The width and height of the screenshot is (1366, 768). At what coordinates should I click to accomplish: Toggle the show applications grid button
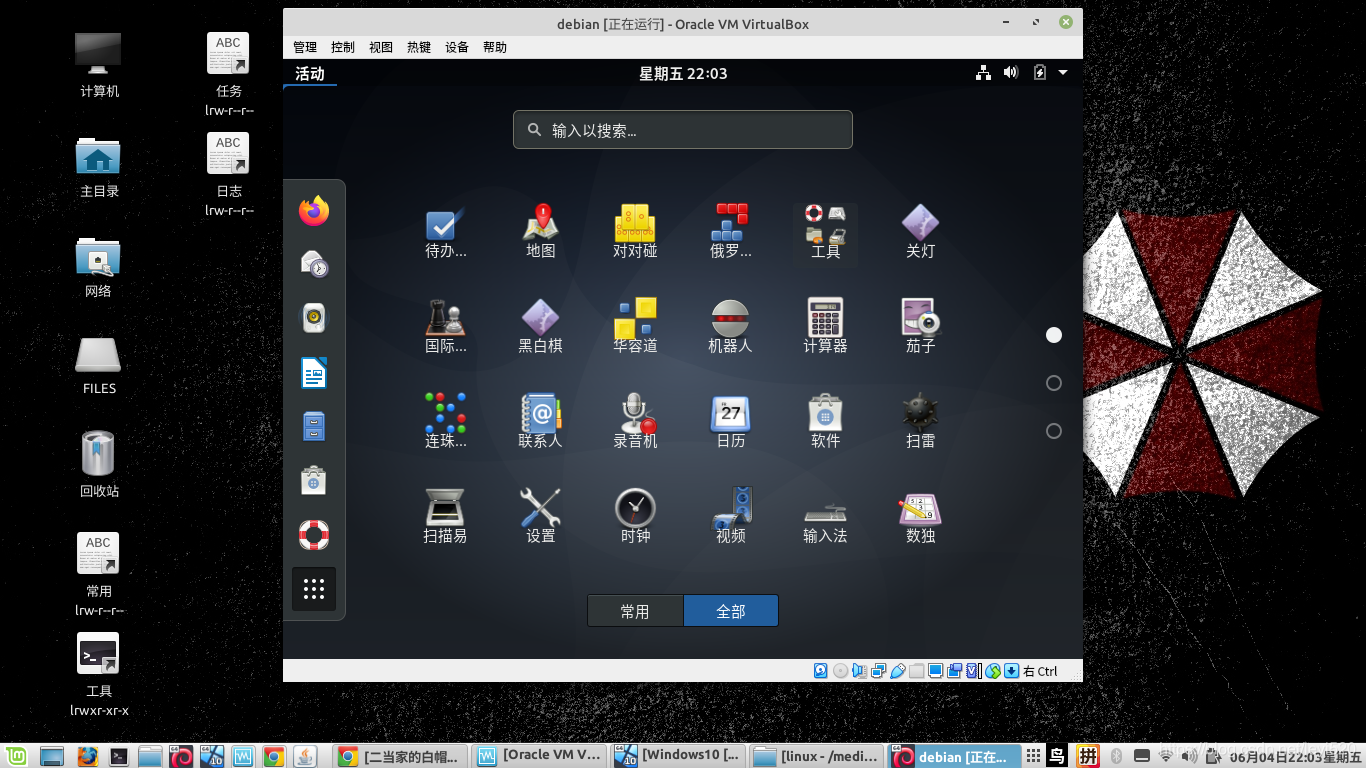(x=314, y=589)
